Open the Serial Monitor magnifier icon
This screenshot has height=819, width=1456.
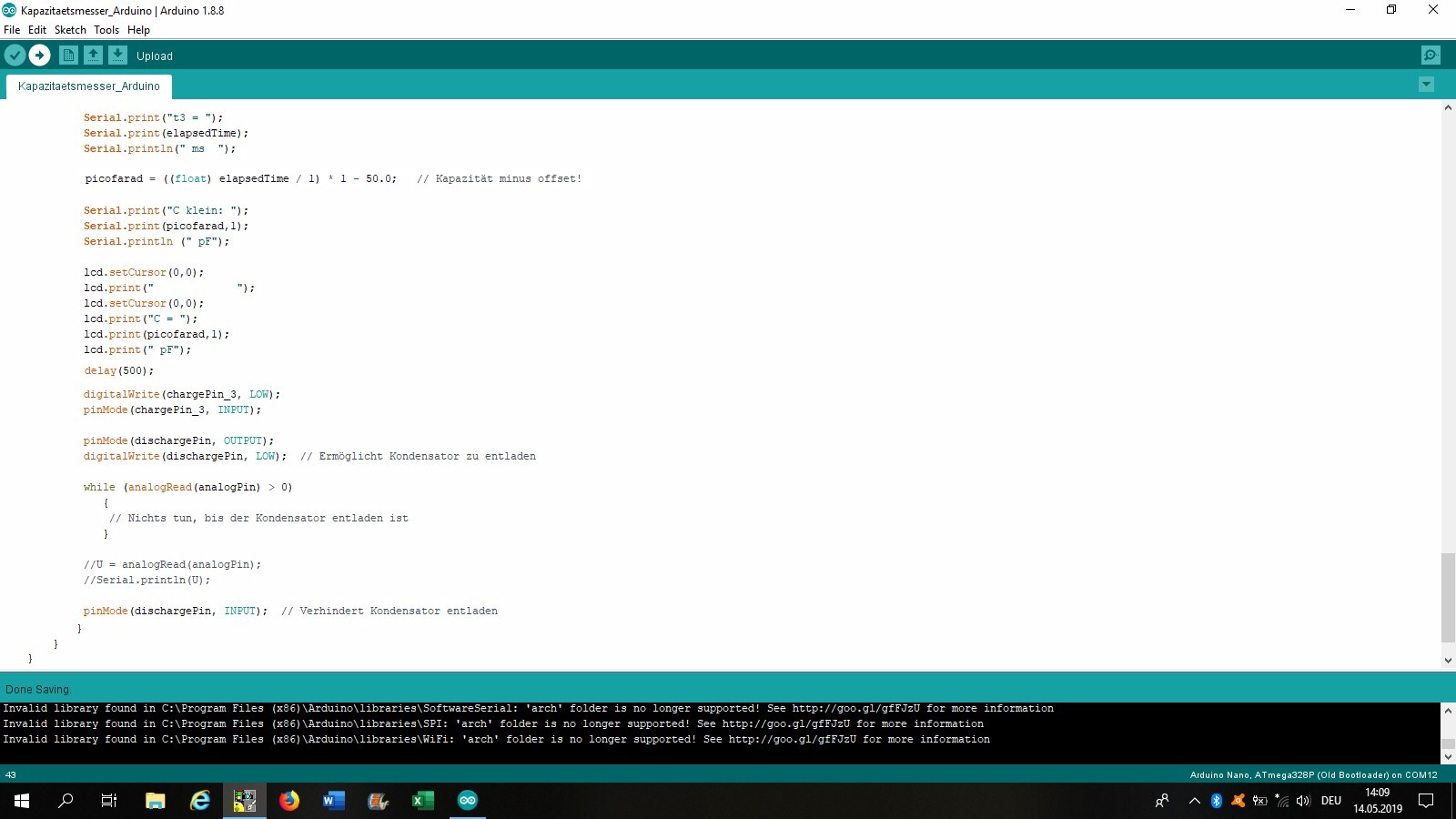pos(1431,56)
